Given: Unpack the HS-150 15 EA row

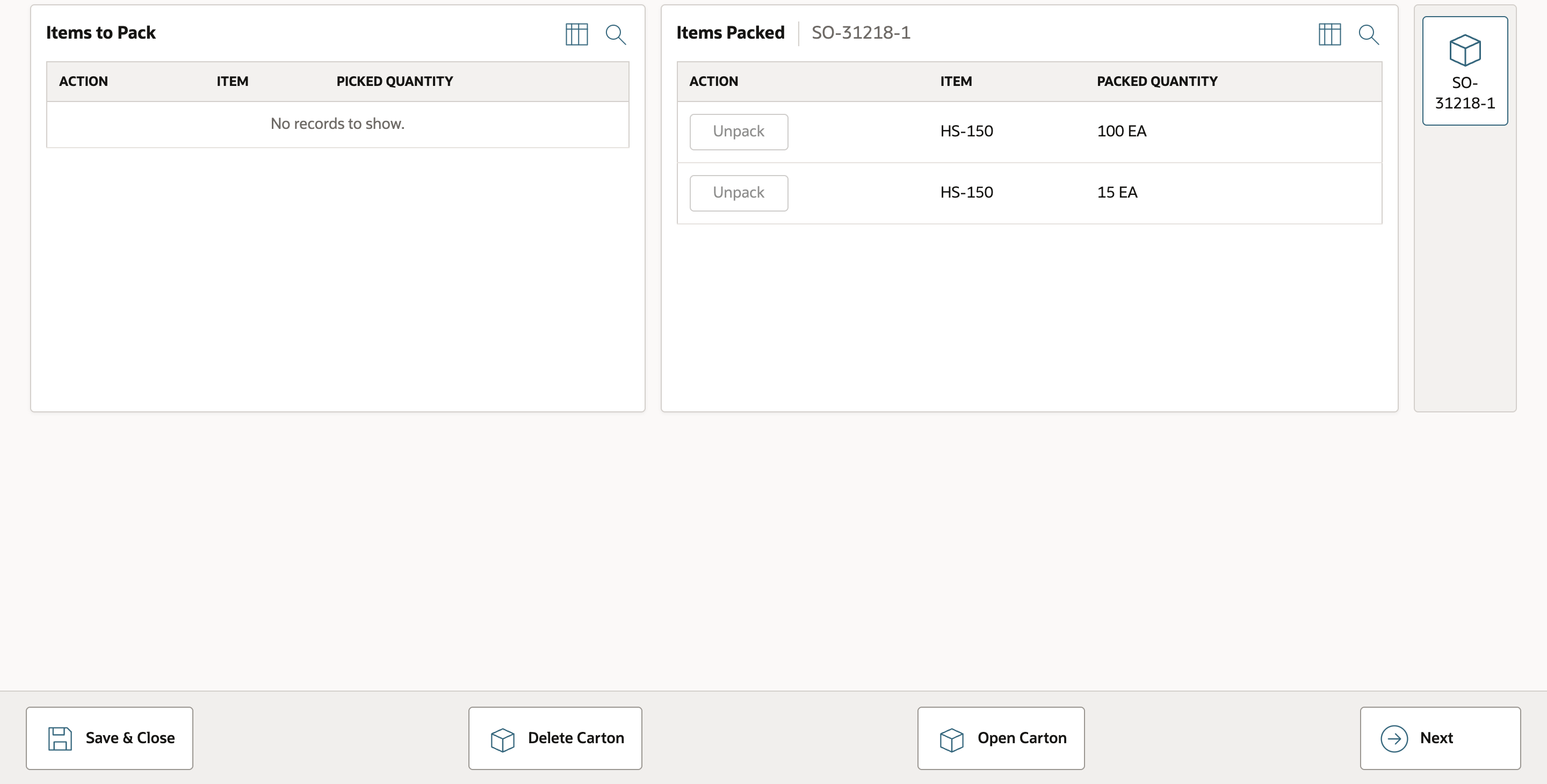Looking at the screenshot, I should click(x=739, y=193).
